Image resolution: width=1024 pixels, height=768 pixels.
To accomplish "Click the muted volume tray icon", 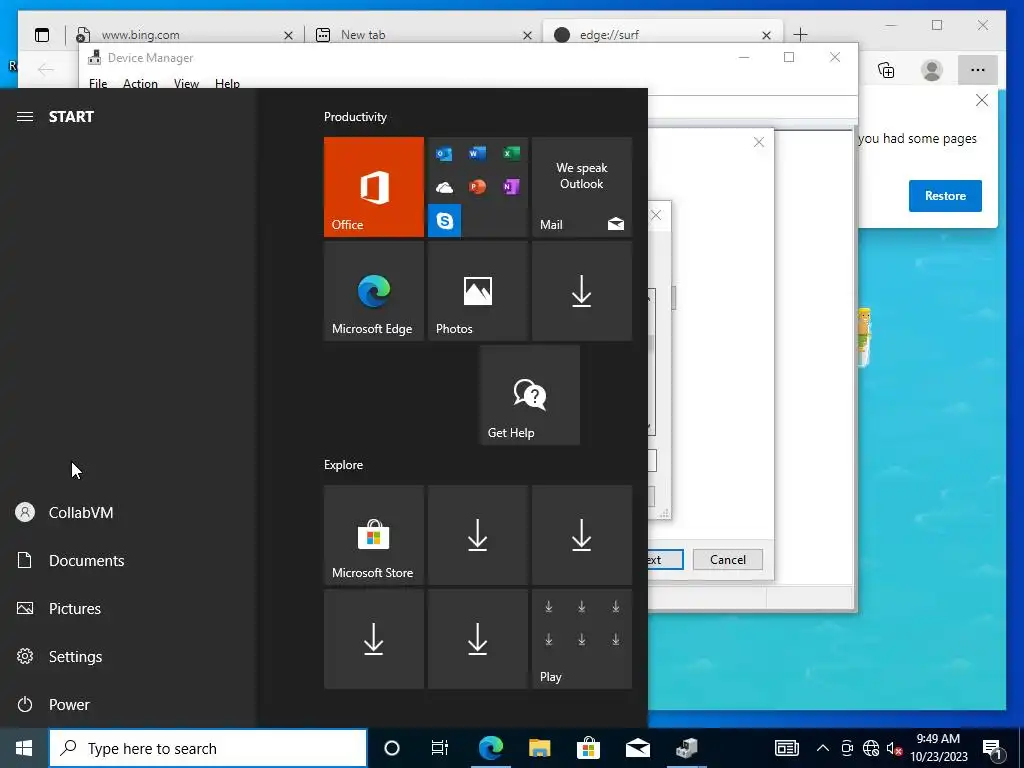I will pos(893,748).
